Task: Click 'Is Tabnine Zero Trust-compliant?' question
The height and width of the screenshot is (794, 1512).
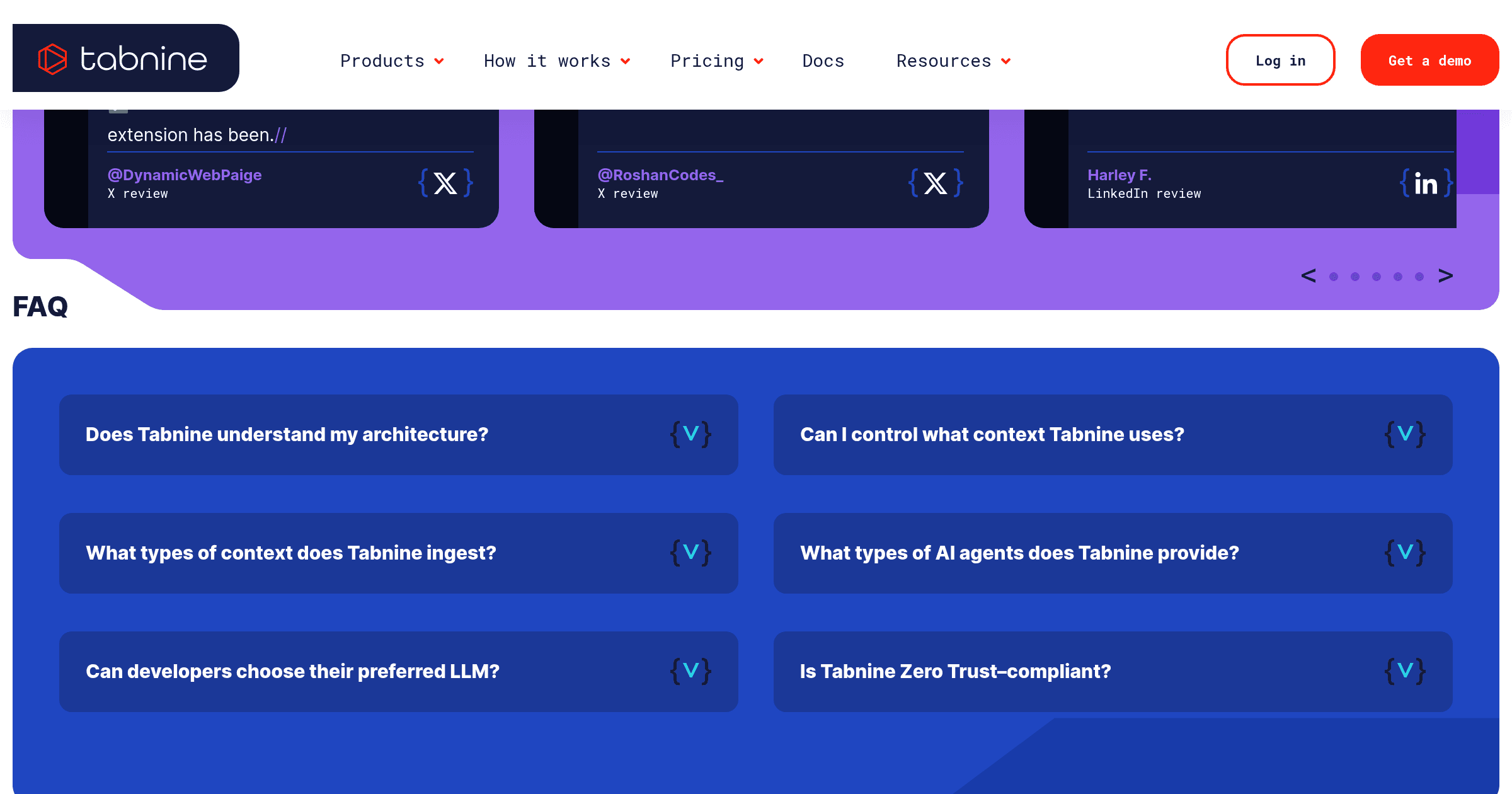Action: click(956, 671)
